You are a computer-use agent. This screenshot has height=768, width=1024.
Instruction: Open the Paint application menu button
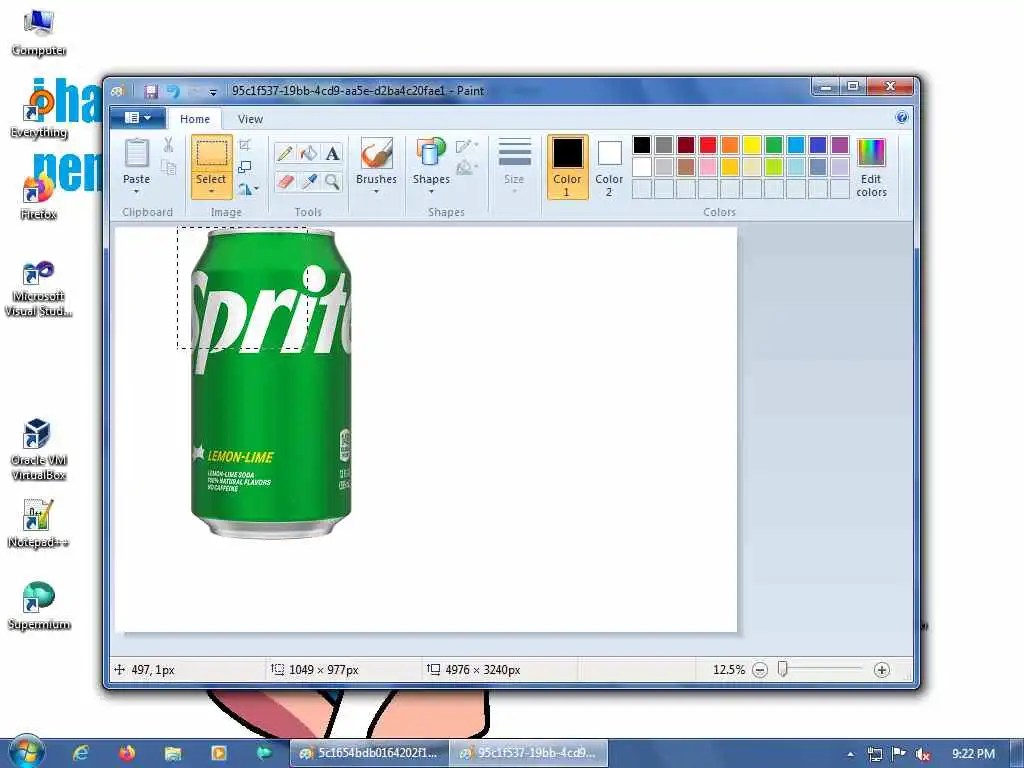(x=137, y=118)
